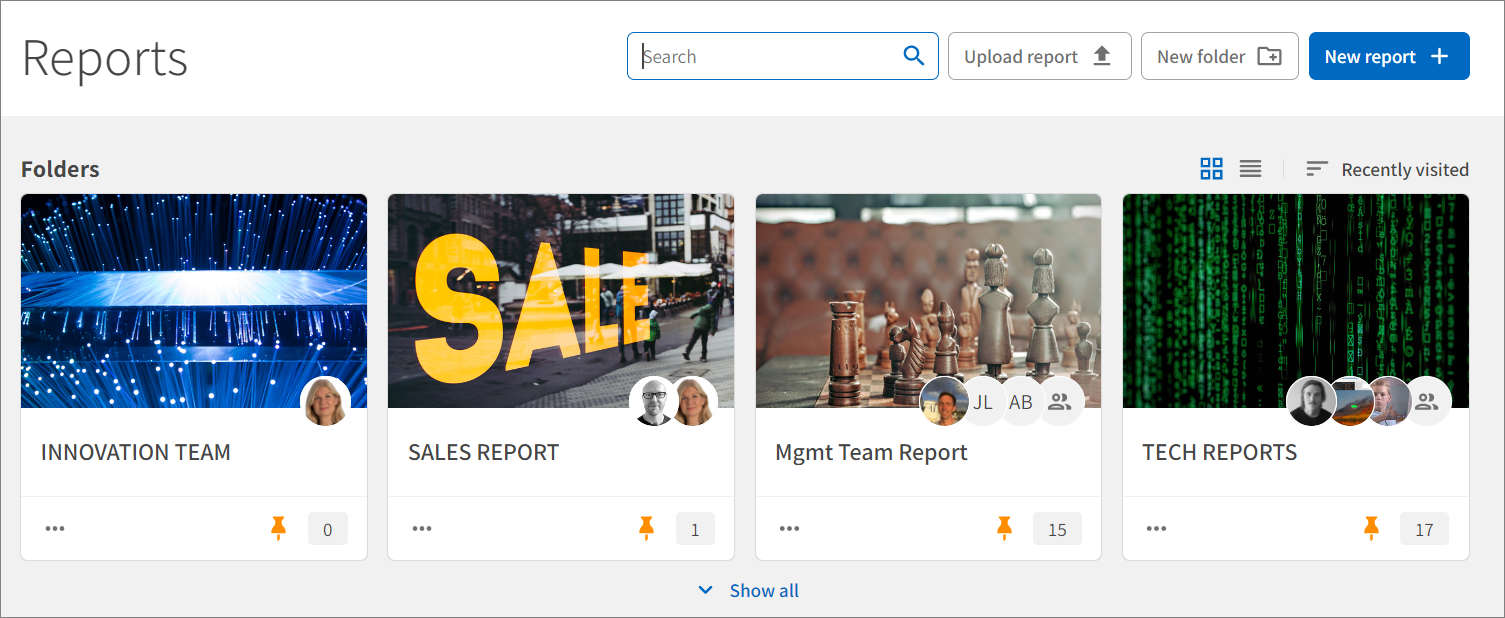This screenshot has height=618, width=1505.
Task: Open the SALES REPORT three-dot menu
Action: pos(422,528)
